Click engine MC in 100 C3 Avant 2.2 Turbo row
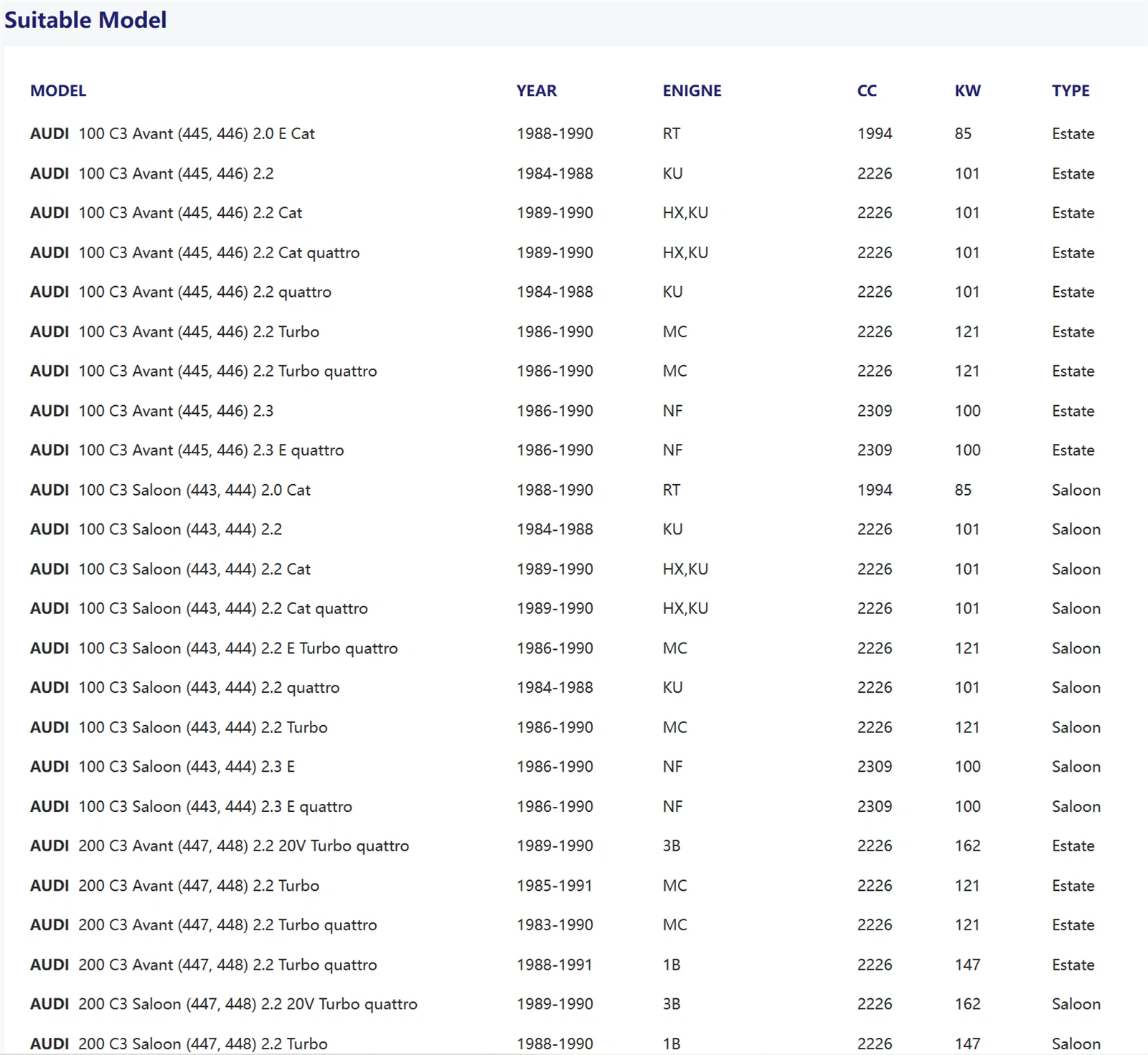This screenshot has width=1148, height=1055. (x=674, y=331)
